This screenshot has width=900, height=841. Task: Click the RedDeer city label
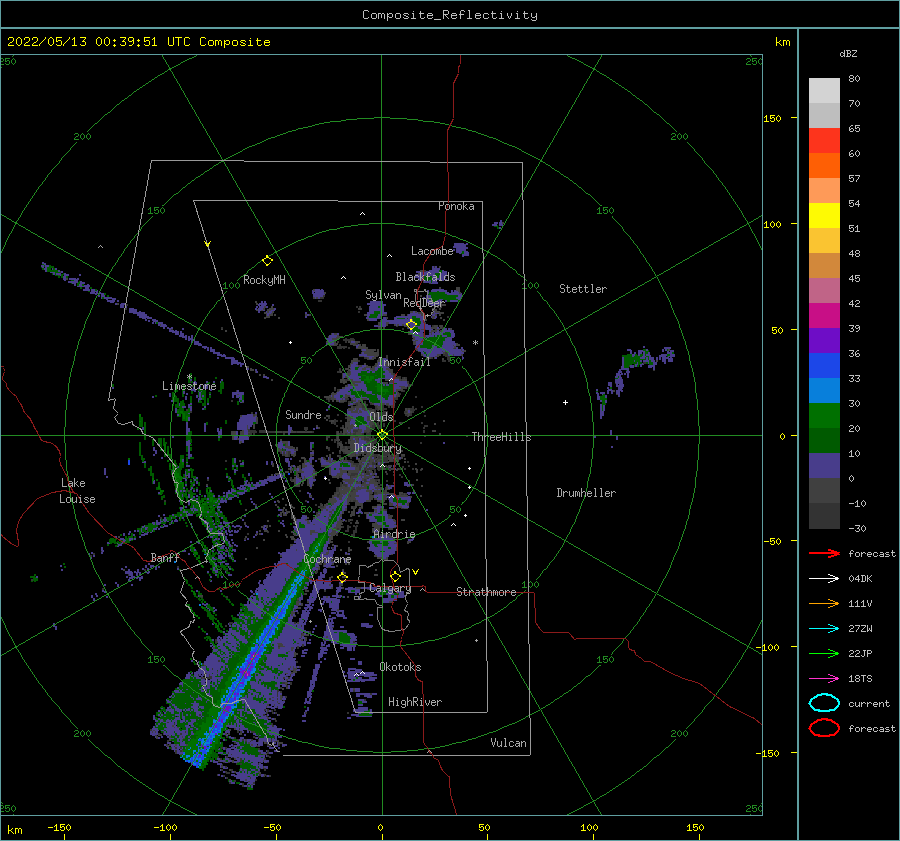point(424,303)
